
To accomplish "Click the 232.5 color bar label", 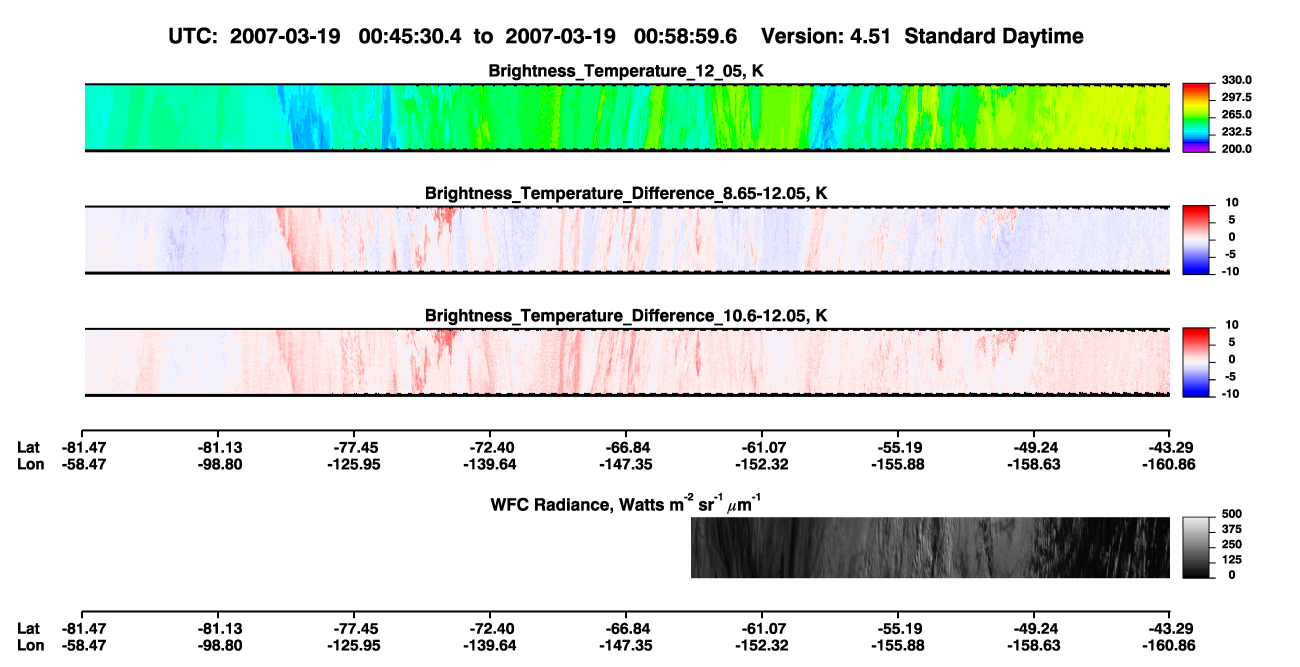I will click(1237, 131).
